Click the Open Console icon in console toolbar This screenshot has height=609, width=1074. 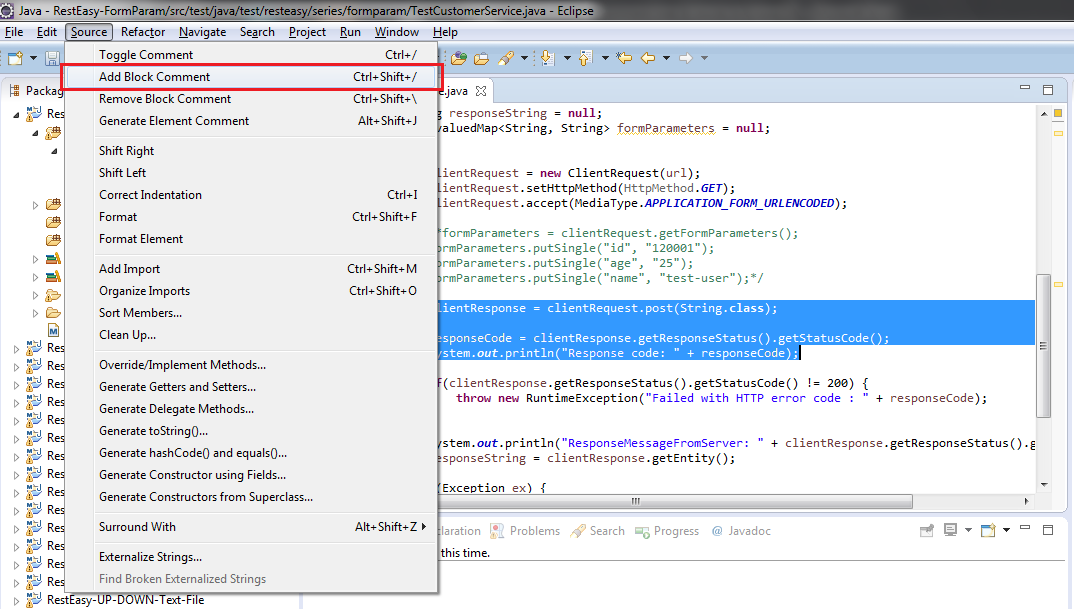(x=988, y=530)
